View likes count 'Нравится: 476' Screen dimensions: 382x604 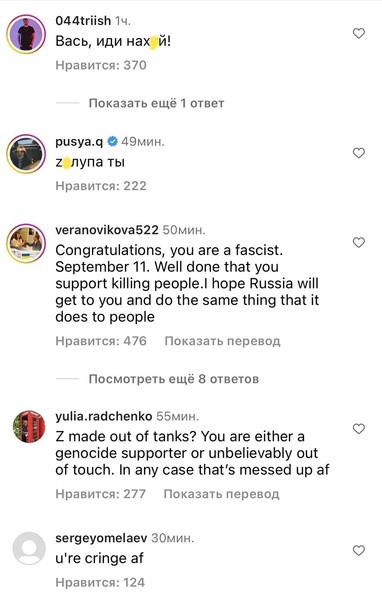coord(101,341)
